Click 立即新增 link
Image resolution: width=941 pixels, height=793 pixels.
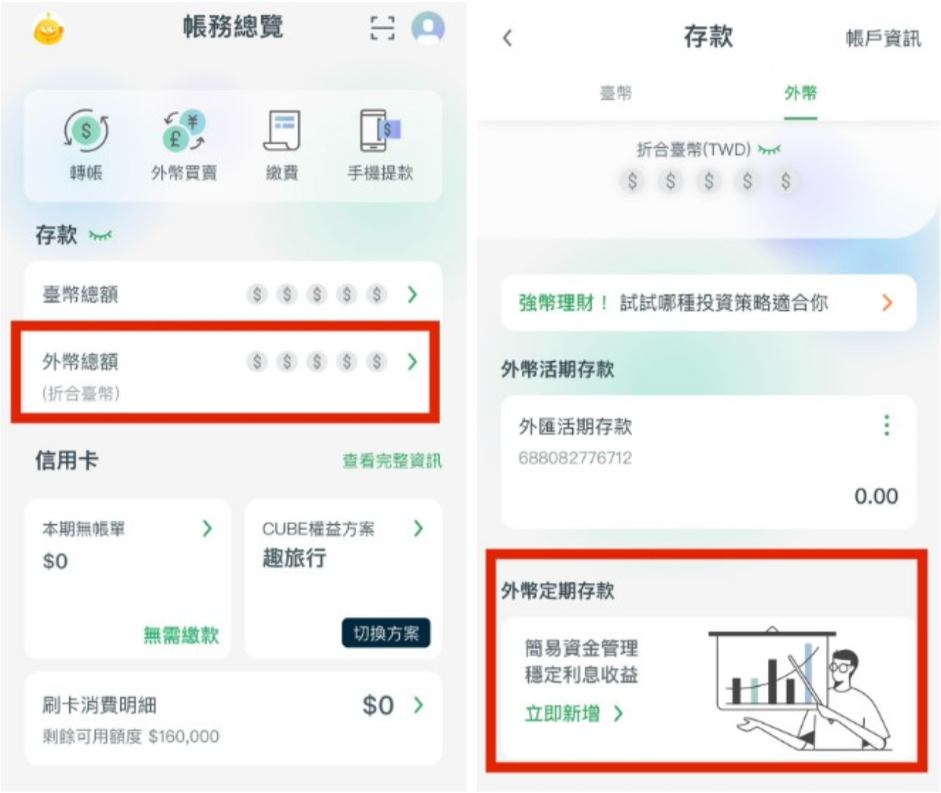pos(562,713)
